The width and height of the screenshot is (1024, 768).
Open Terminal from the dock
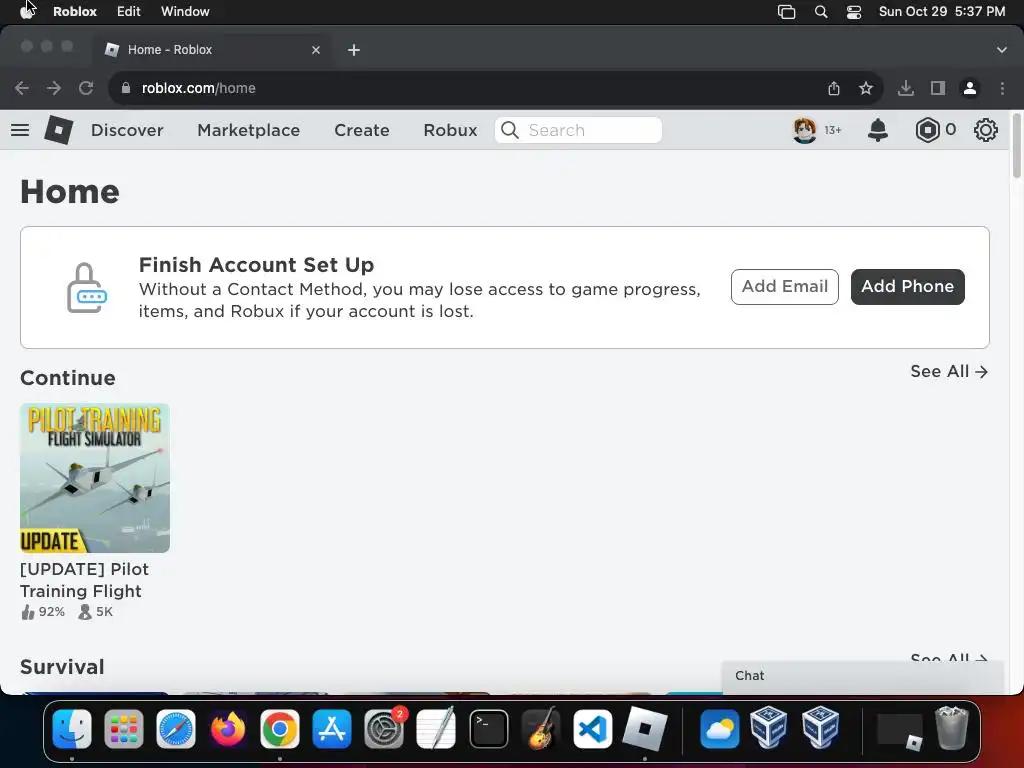pos(488,729)
